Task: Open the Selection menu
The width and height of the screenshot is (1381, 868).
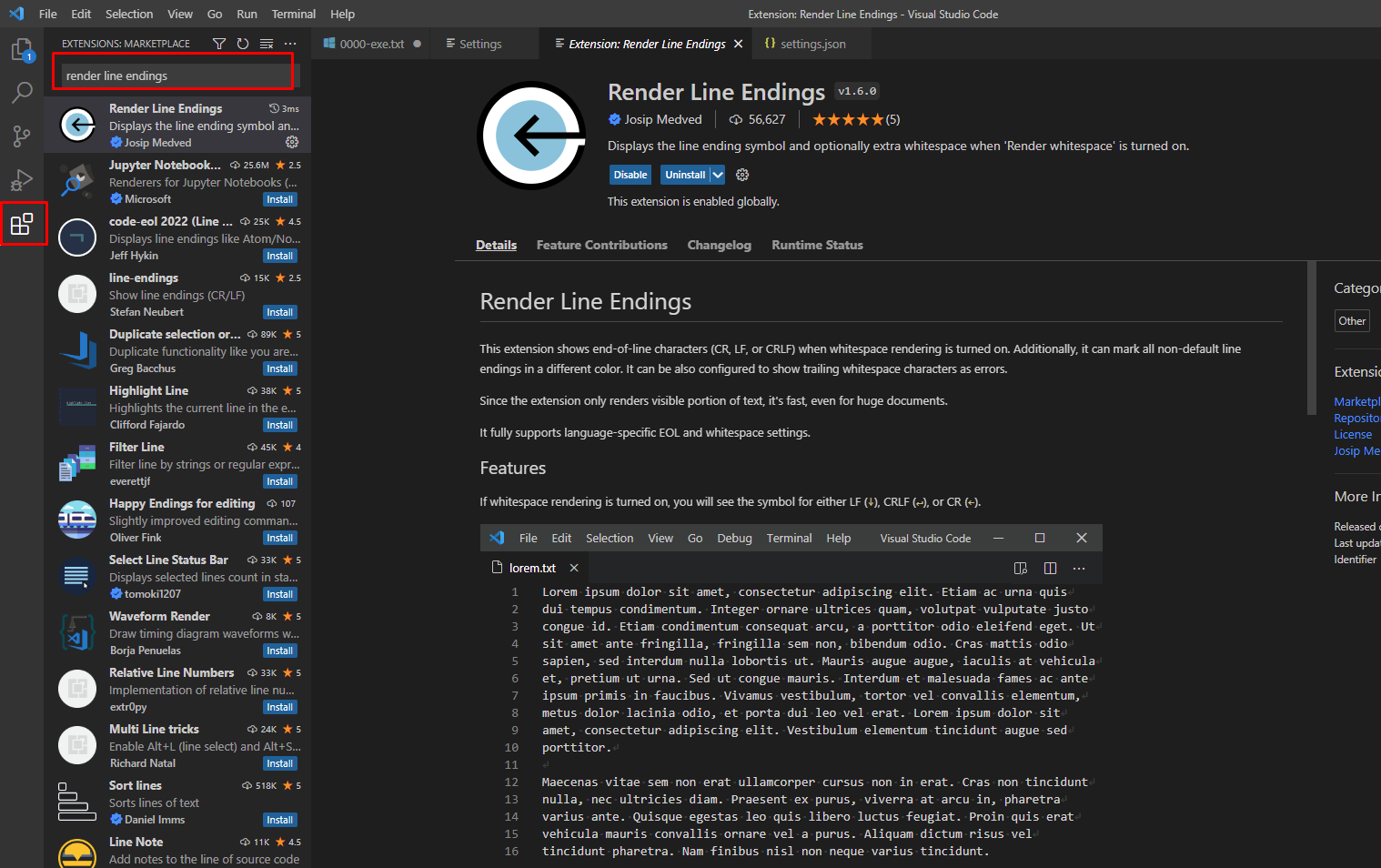Action: [x=129, y=14]
